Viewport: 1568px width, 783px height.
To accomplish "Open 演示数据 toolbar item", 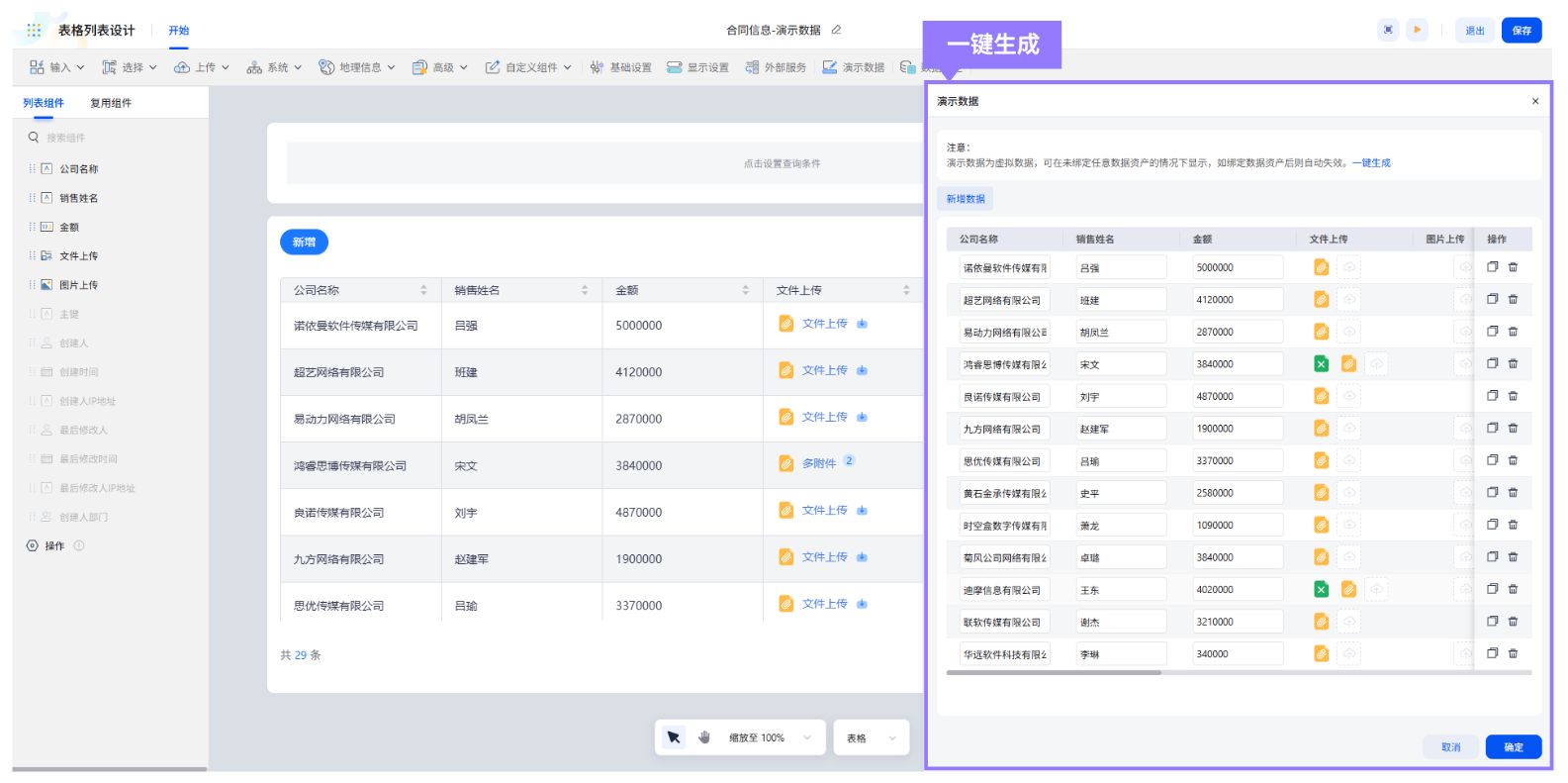I will click(853, 67).
